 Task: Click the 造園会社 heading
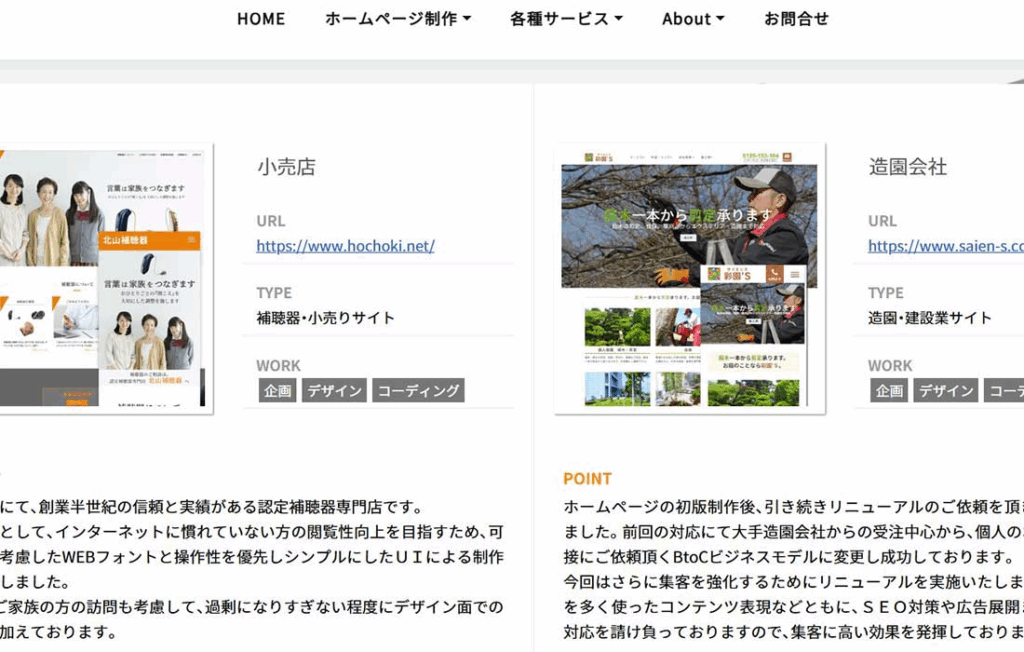907,167
